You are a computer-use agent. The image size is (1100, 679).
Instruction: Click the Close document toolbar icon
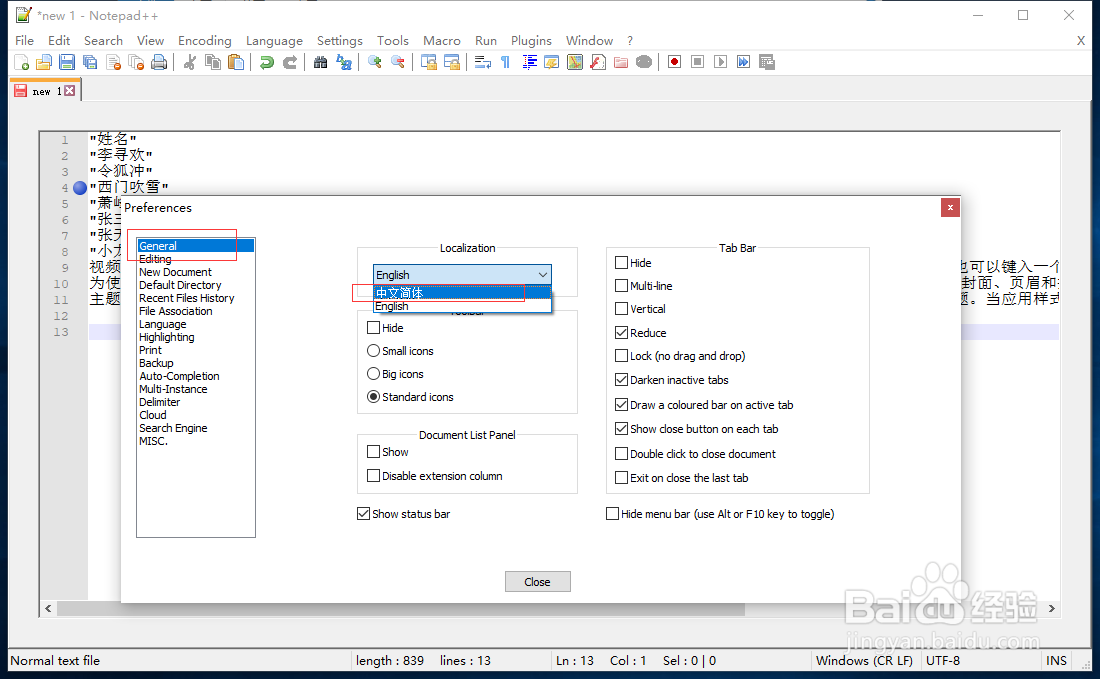pyautogui.click(x=114, y=62)
